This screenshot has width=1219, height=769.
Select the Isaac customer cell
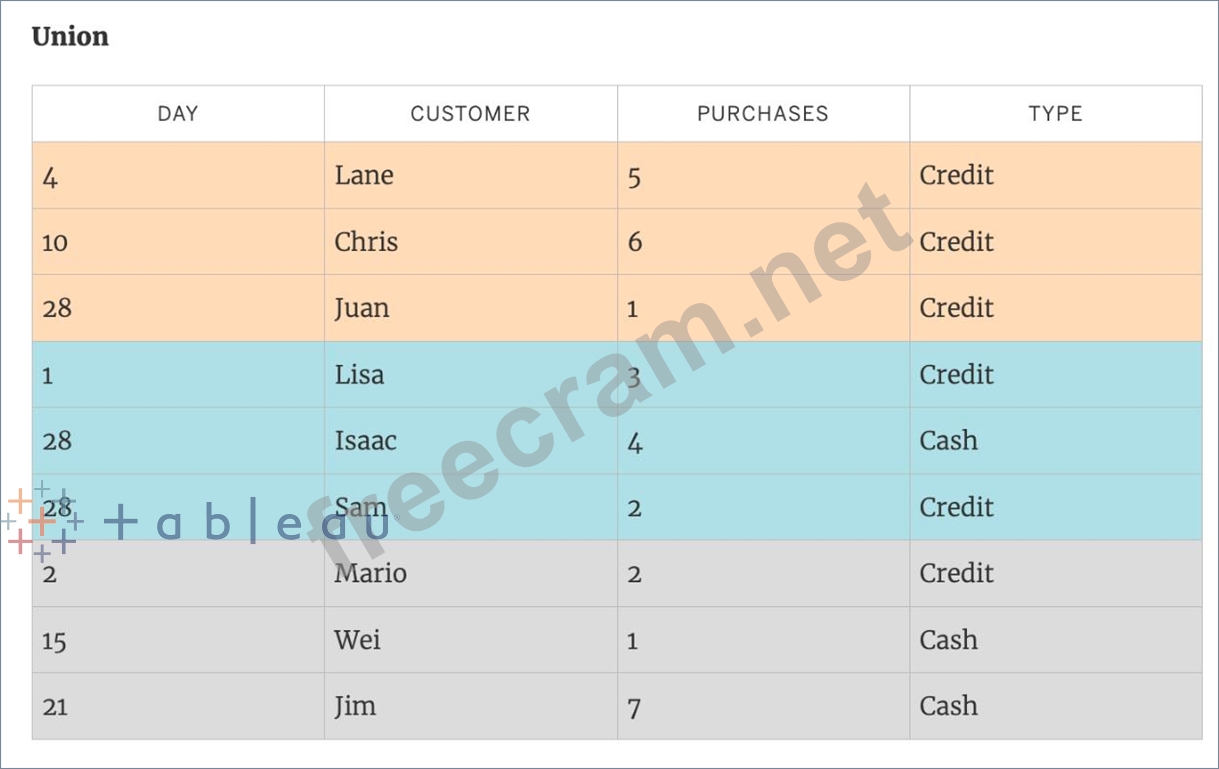pos(365,441)
